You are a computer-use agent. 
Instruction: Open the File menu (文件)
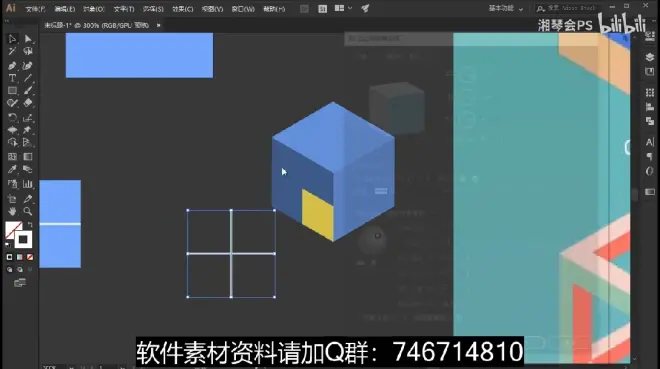(35, 9)
